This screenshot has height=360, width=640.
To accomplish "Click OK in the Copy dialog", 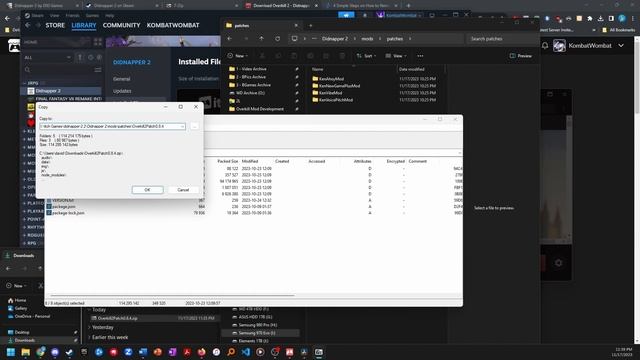I will coord(147,190).
